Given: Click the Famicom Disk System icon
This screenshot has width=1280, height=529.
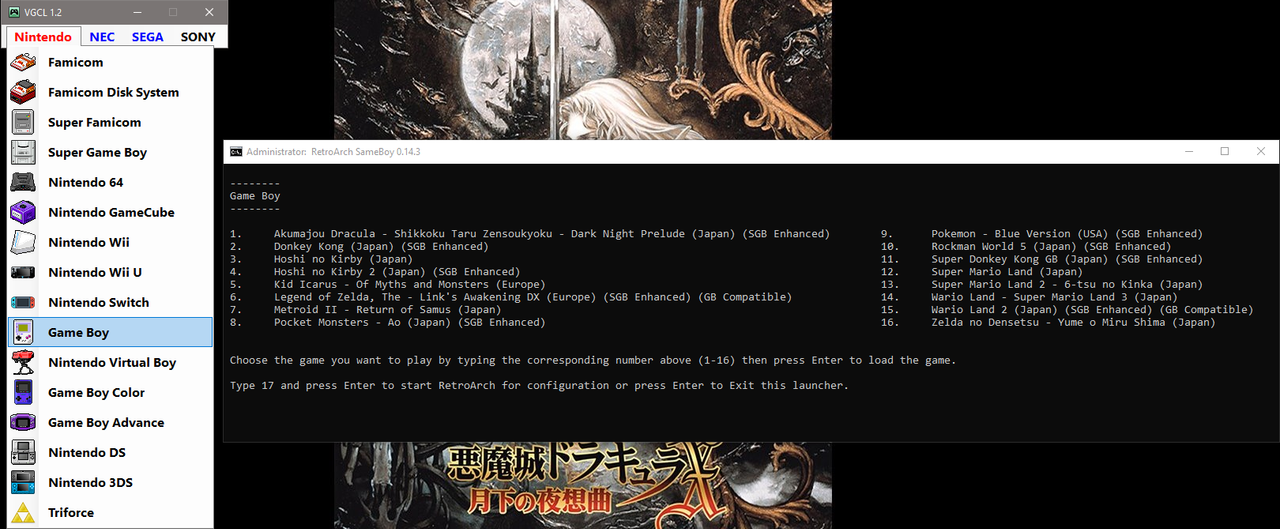Looking at the screenshot, I should (x=23, y=92).
